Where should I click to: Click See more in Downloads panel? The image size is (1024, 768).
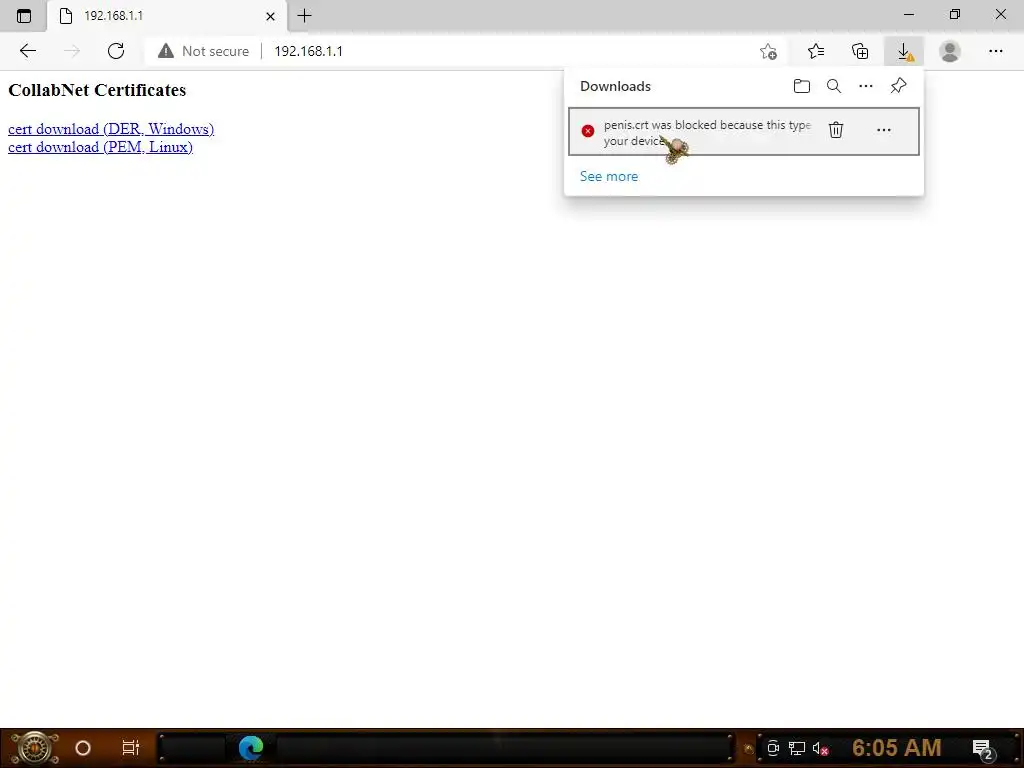click(609, 176)
